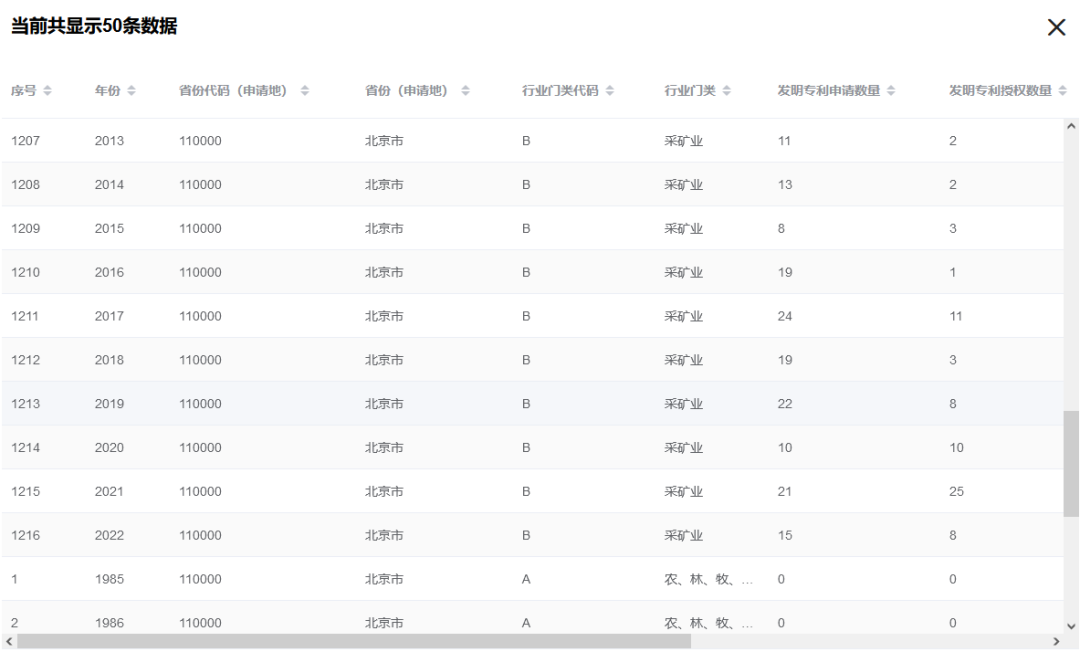Select the cell with 序号 1209
The width and height of the screenshot is (1080, 652).
(x=25, y=229)
